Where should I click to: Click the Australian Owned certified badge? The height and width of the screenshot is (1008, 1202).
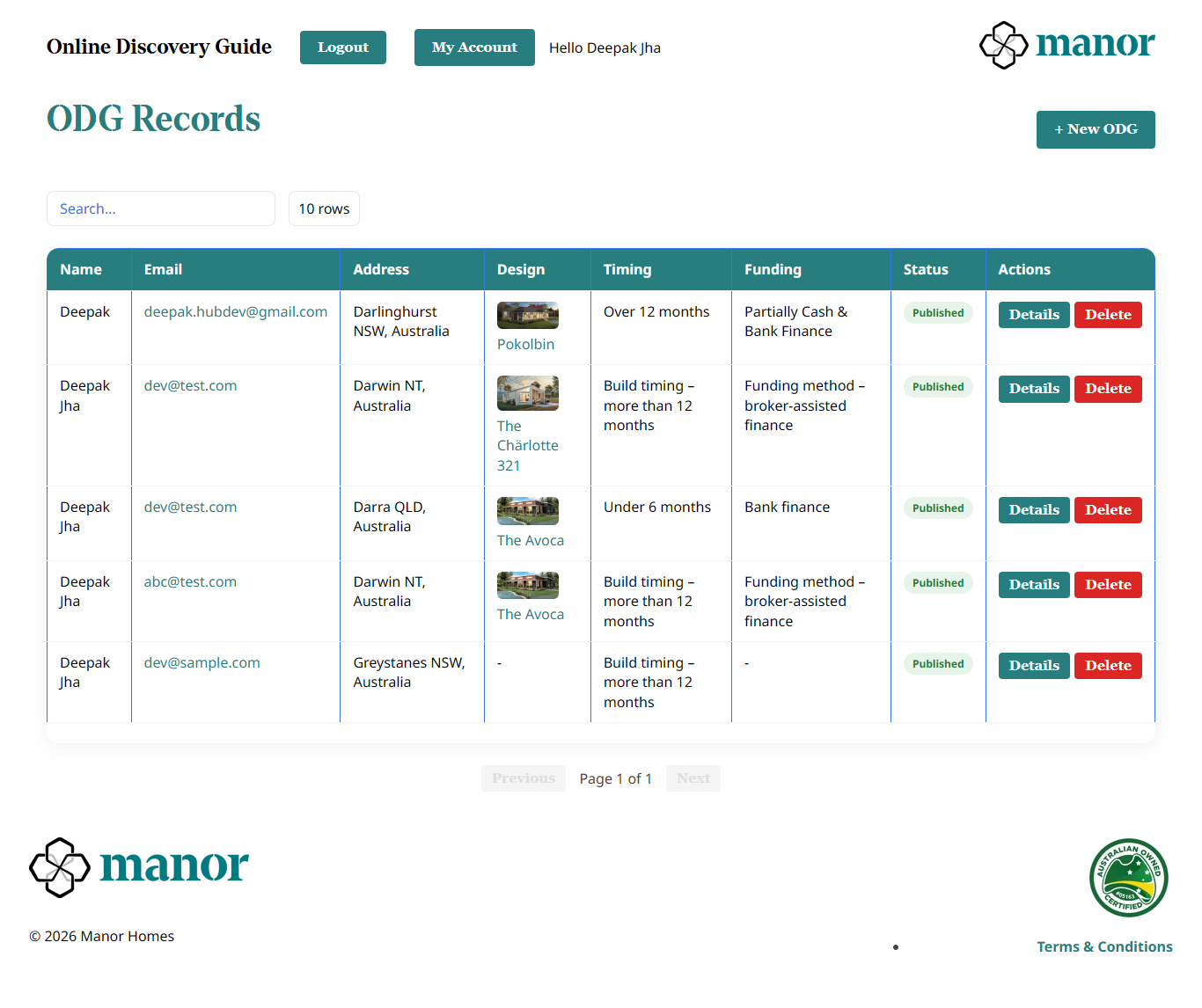[x=1128, y=878]
